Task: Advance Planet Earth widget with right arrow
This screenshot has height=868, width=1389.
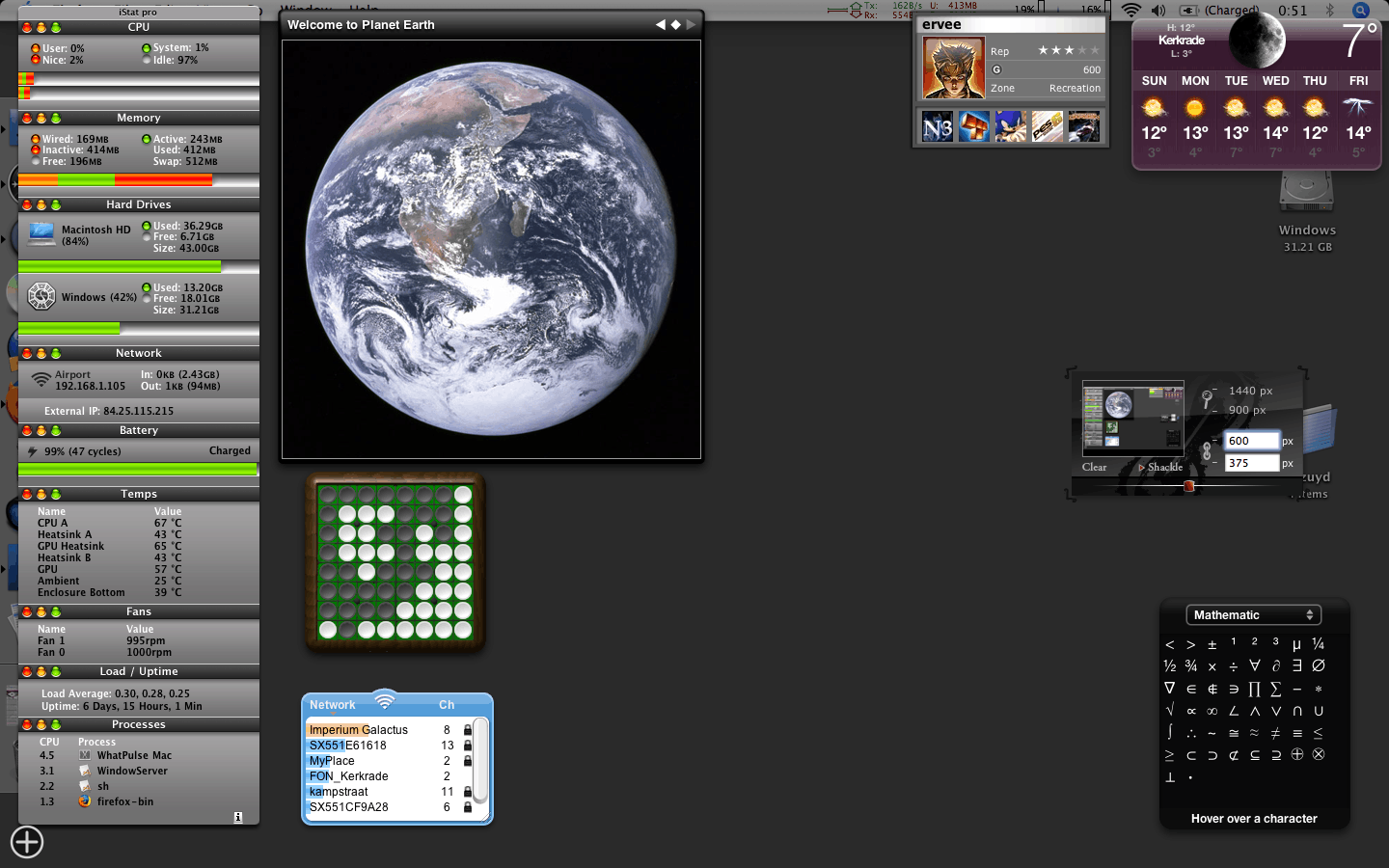Action: click(x=691, y=24)
